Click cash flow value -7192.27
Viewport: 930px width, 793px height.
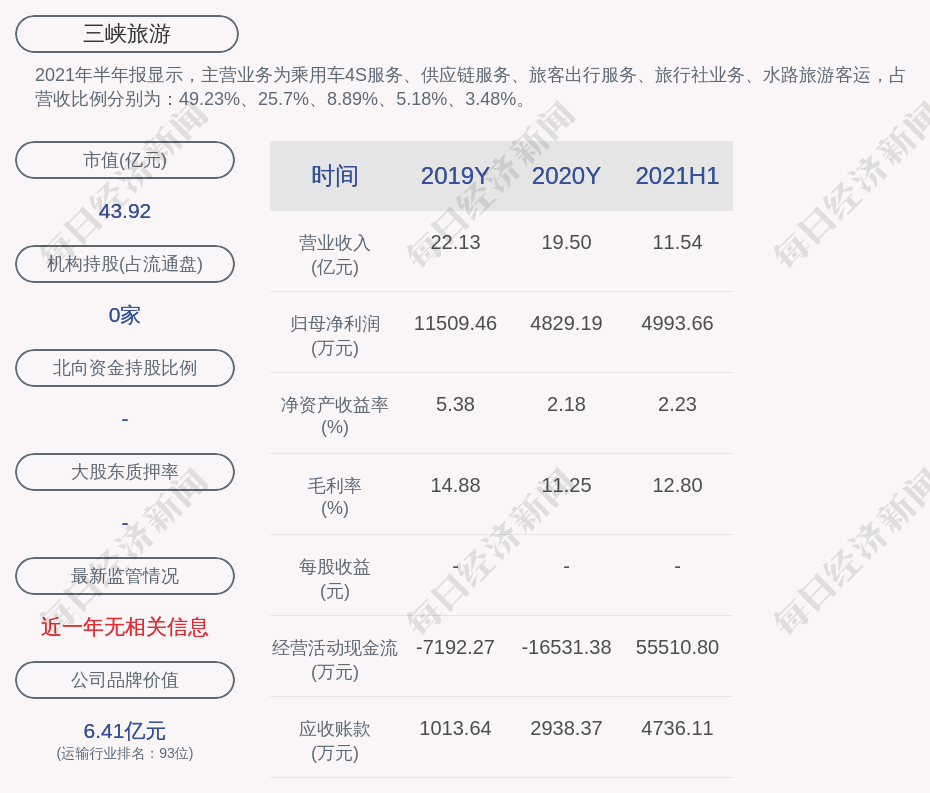coord(455,647)
